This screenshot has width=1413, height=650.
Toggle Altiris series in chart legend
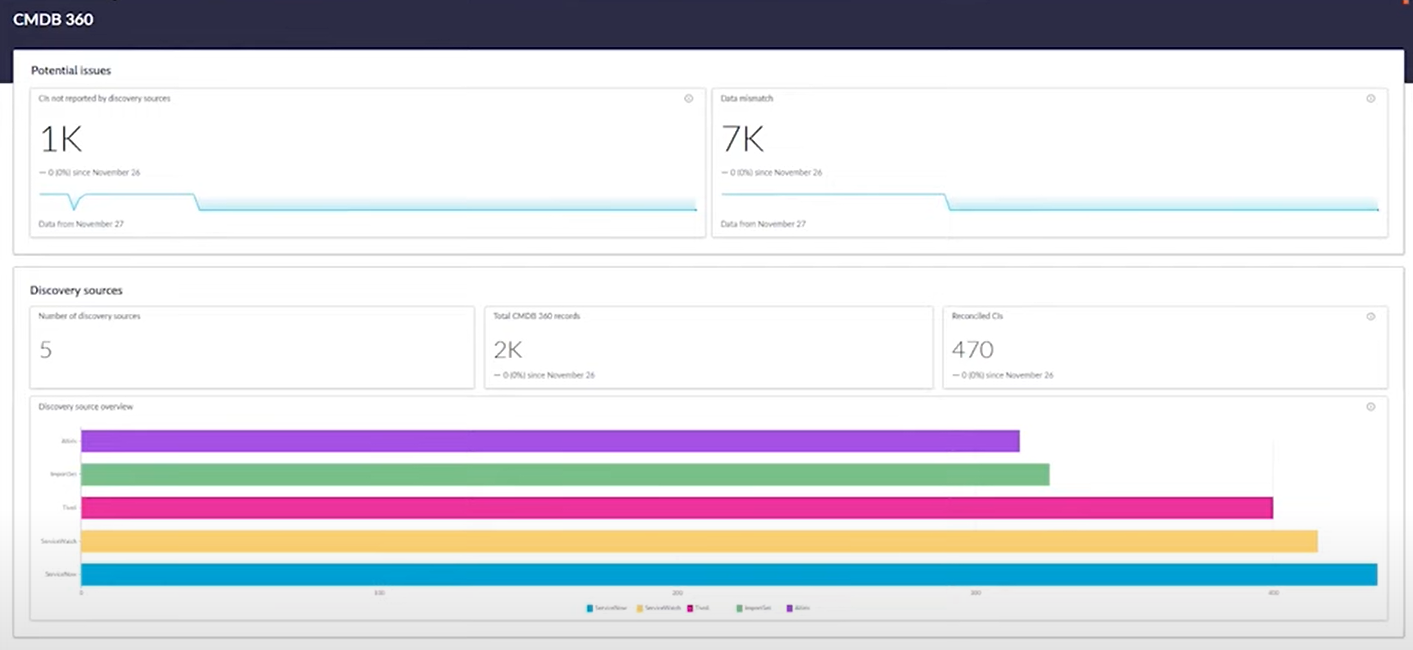click(x=798, y=608)
